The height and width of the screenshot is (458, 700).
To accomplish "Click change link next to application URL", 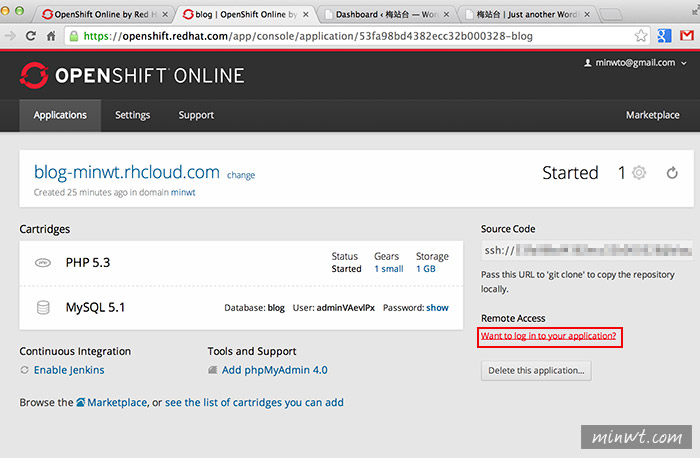I will click(241, 175).
